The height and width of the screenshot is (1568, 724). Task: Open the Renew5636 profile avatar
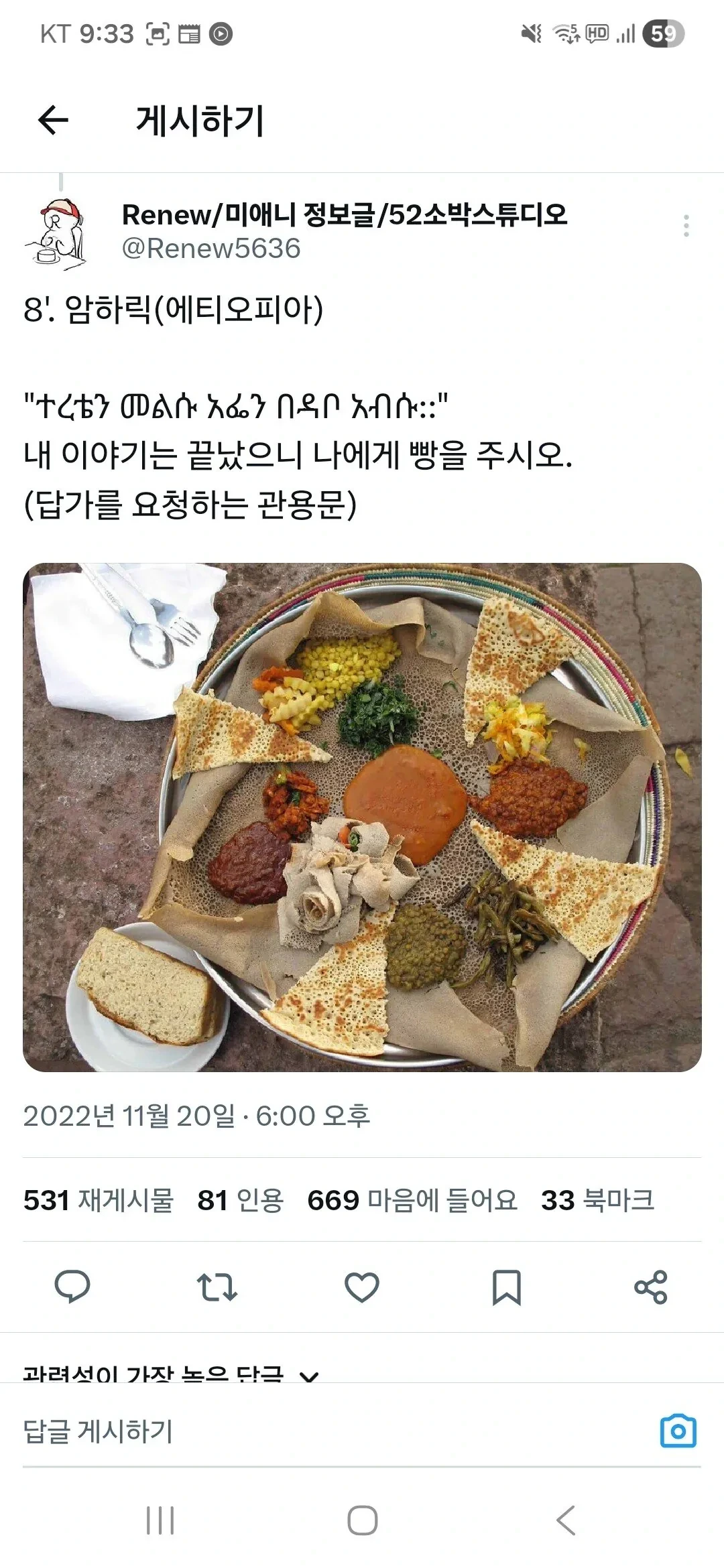click(x=56, y=233)
